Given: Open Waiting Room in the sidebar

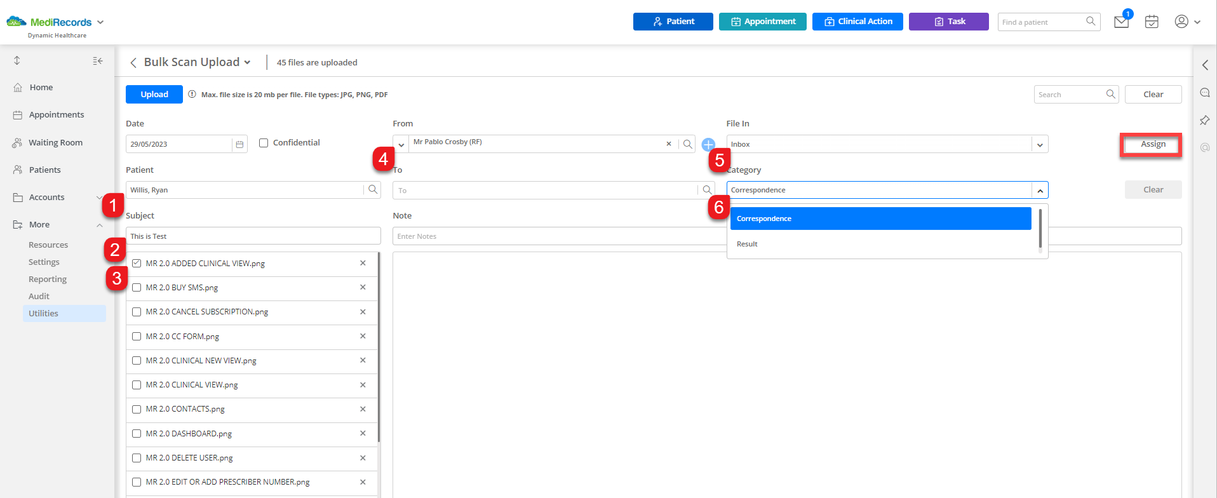Looking at the screenshot, I should pos(58,142).
